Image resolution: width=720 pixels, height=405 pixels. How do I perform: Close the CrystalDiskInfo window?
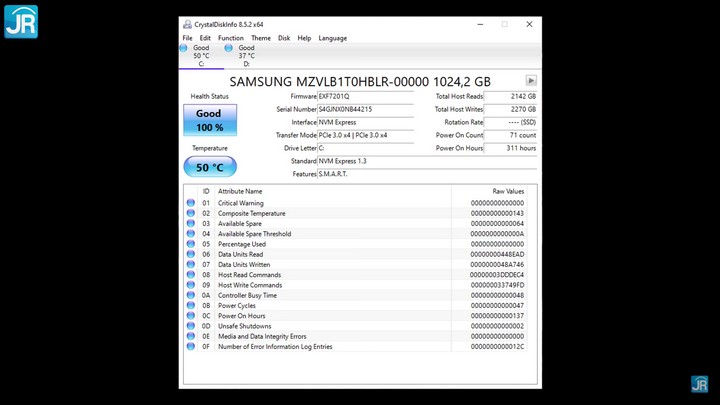pos(529,24)
